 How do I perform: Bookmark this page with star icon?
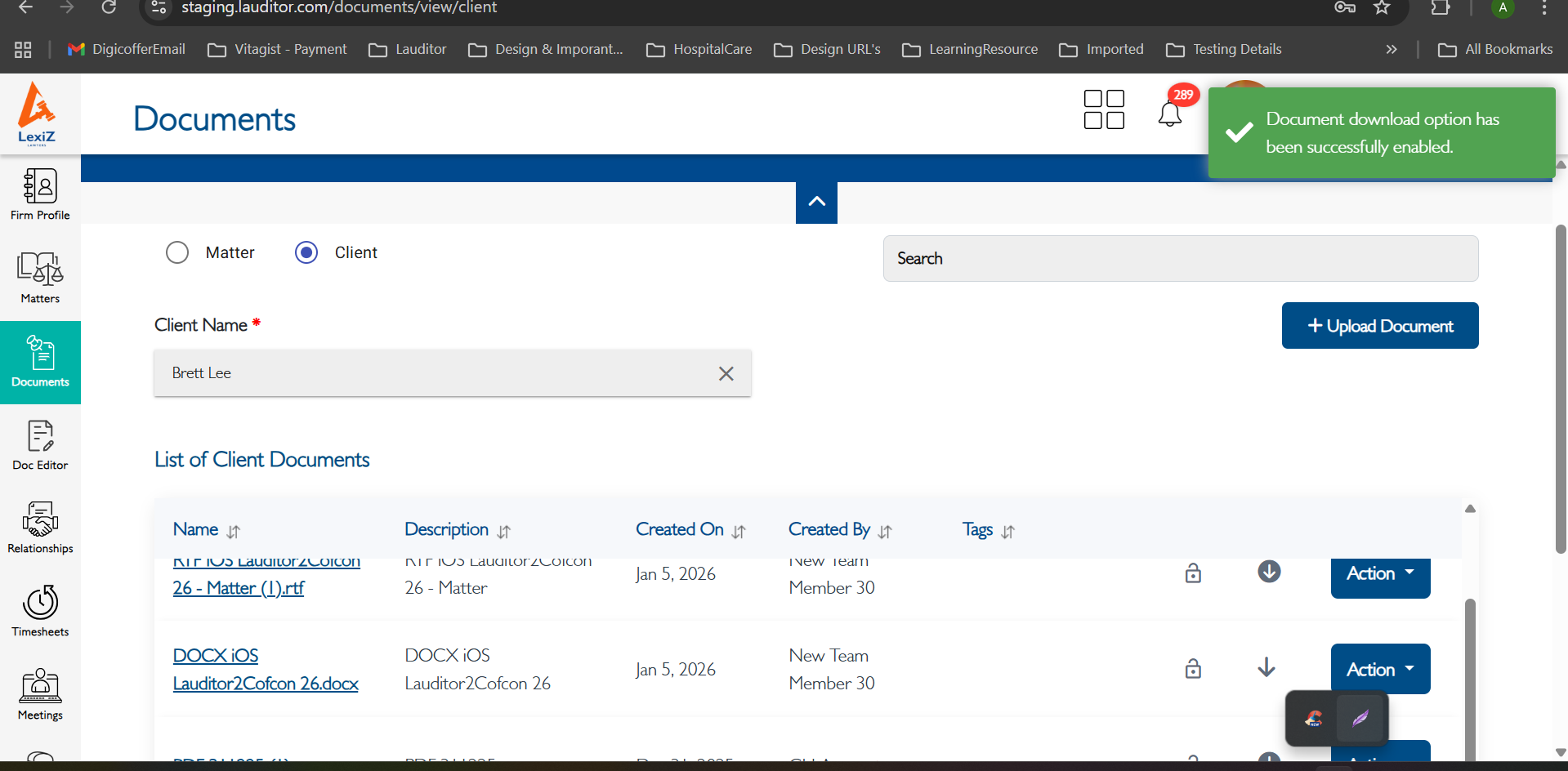click(x=1382, y=8)
